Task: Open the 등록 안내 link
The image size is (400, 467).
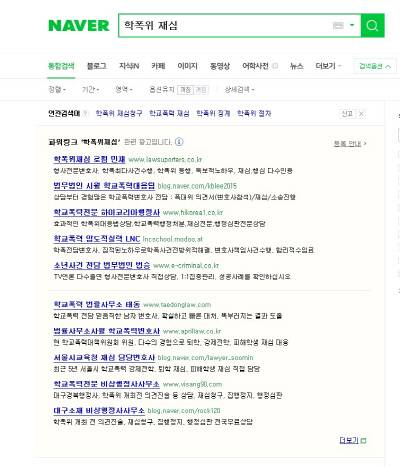Action: click(x=350, y=143)
